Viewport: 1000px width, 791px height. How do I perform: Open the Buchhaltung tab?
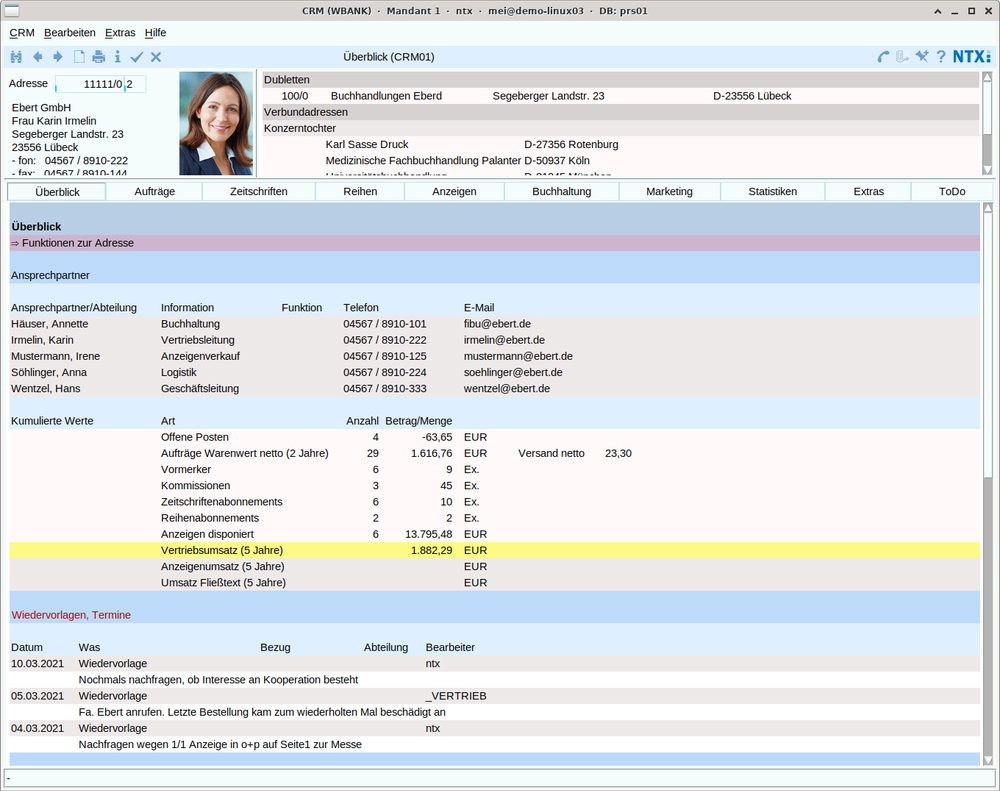point(561,191)
